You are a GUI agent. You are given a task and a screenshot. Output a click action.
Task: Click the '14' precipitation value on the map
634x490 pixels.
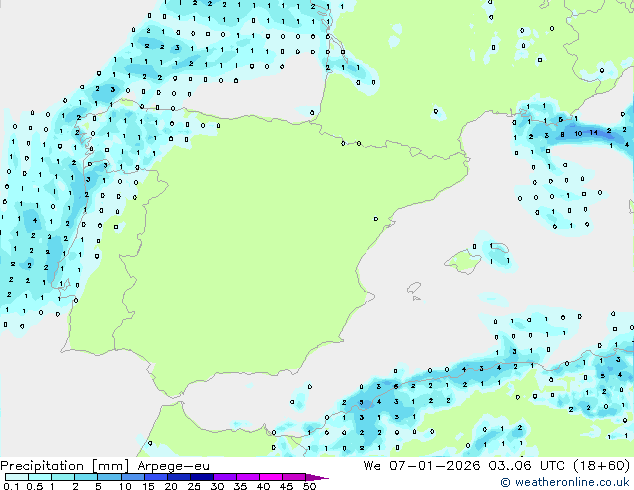pos(593,132)
